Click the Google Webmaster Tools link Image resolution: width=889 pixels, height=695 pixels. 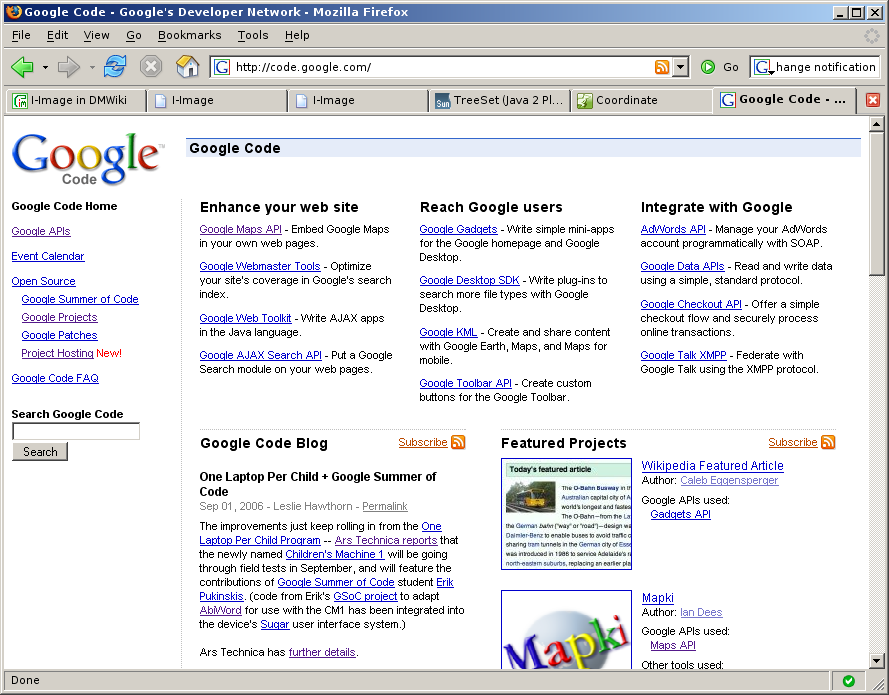coord(260,266)
